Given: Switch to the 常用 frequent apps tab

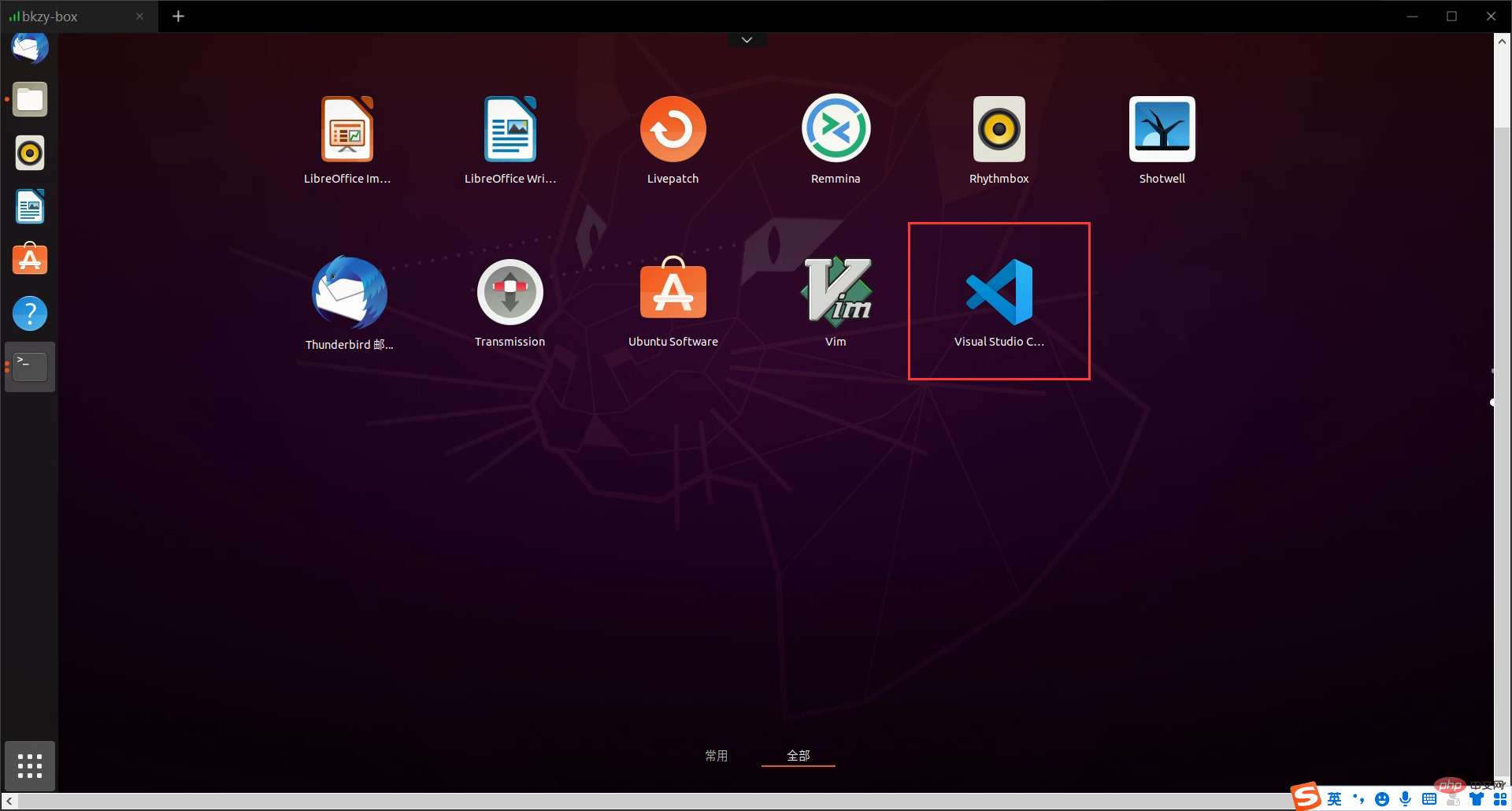Looking at the screenshot, I should (x=716, y=756).
